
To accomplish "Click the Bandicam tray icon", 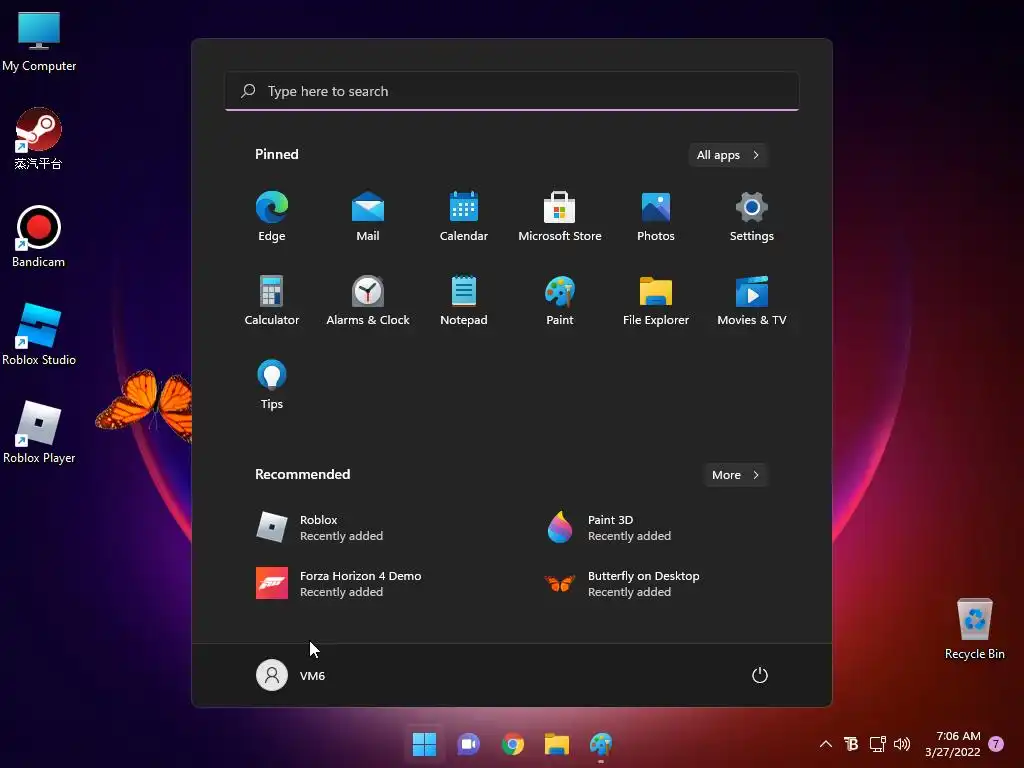I will pyautogui.click(x=852, y=744).
